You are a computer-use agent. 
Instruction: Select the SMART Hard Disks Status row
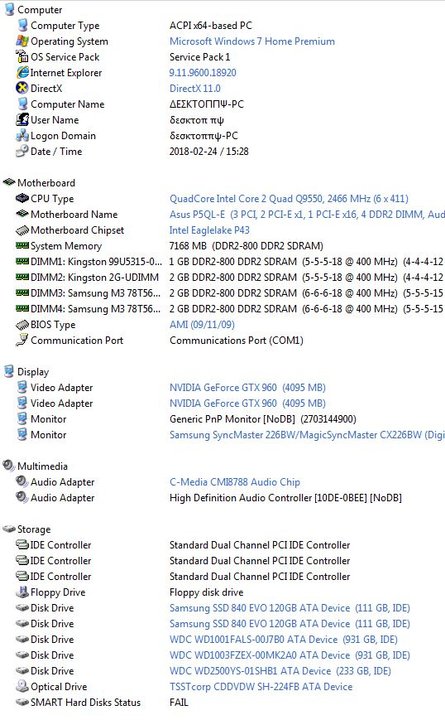coord(222,703)
